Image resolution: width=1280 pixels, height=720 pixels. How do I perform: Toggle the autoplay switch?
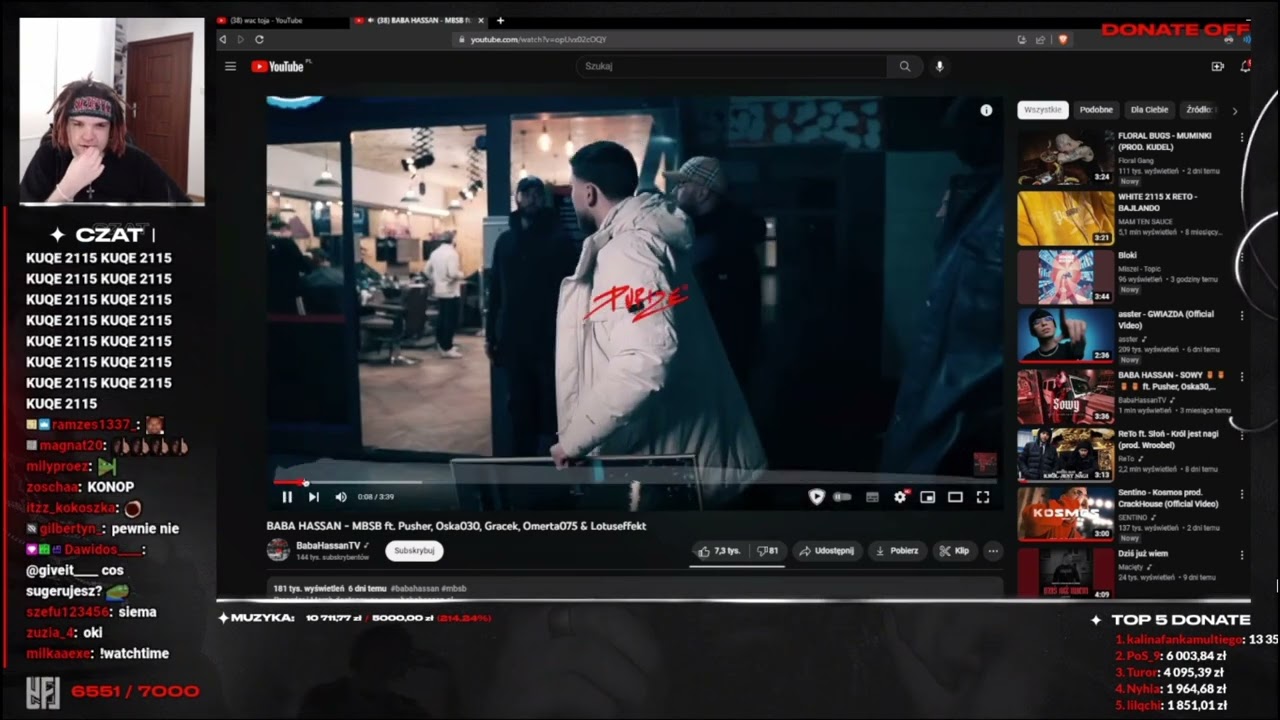(x=843, y=497)
